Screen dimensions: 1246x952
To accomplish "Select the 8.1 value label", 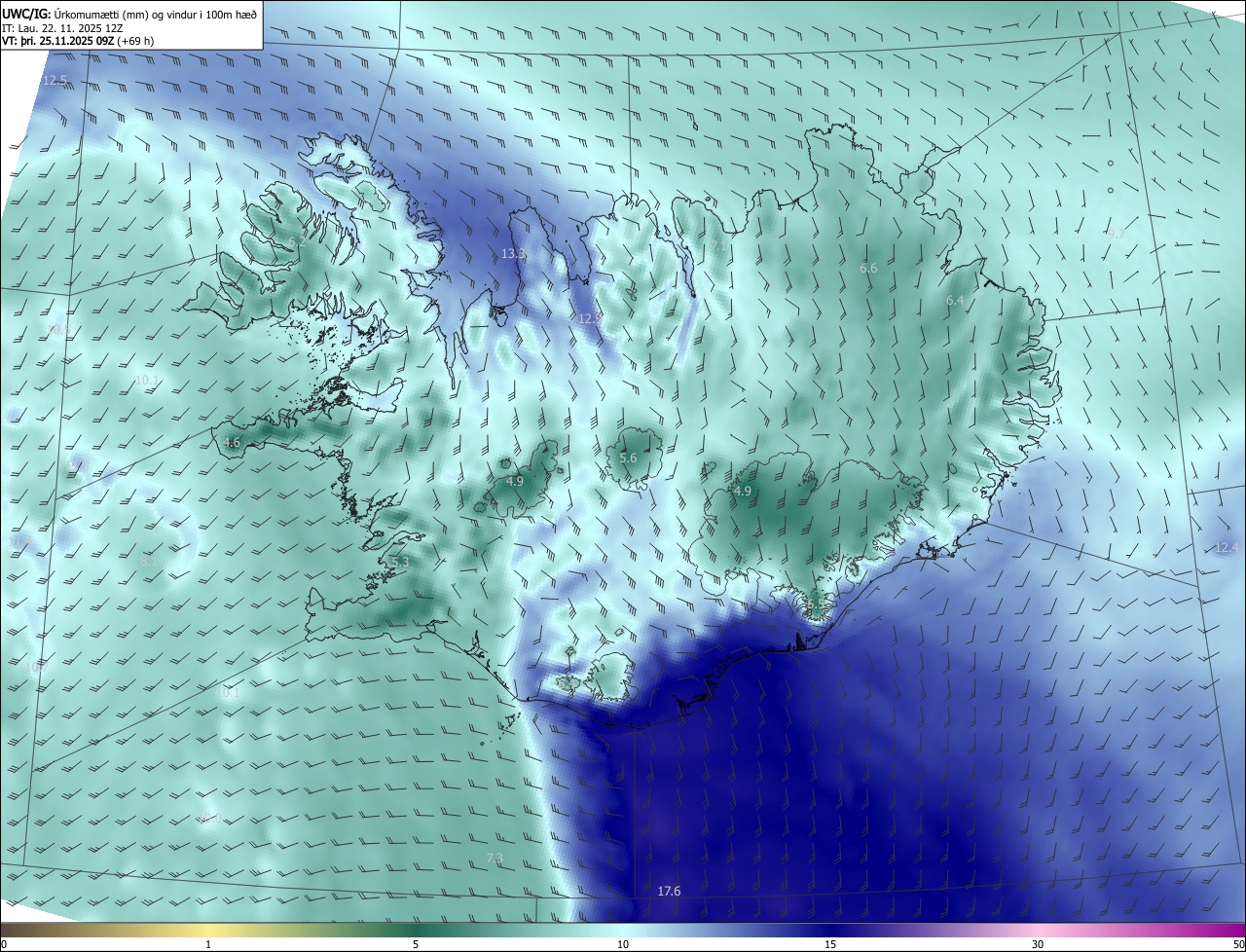I will [148, 562].
